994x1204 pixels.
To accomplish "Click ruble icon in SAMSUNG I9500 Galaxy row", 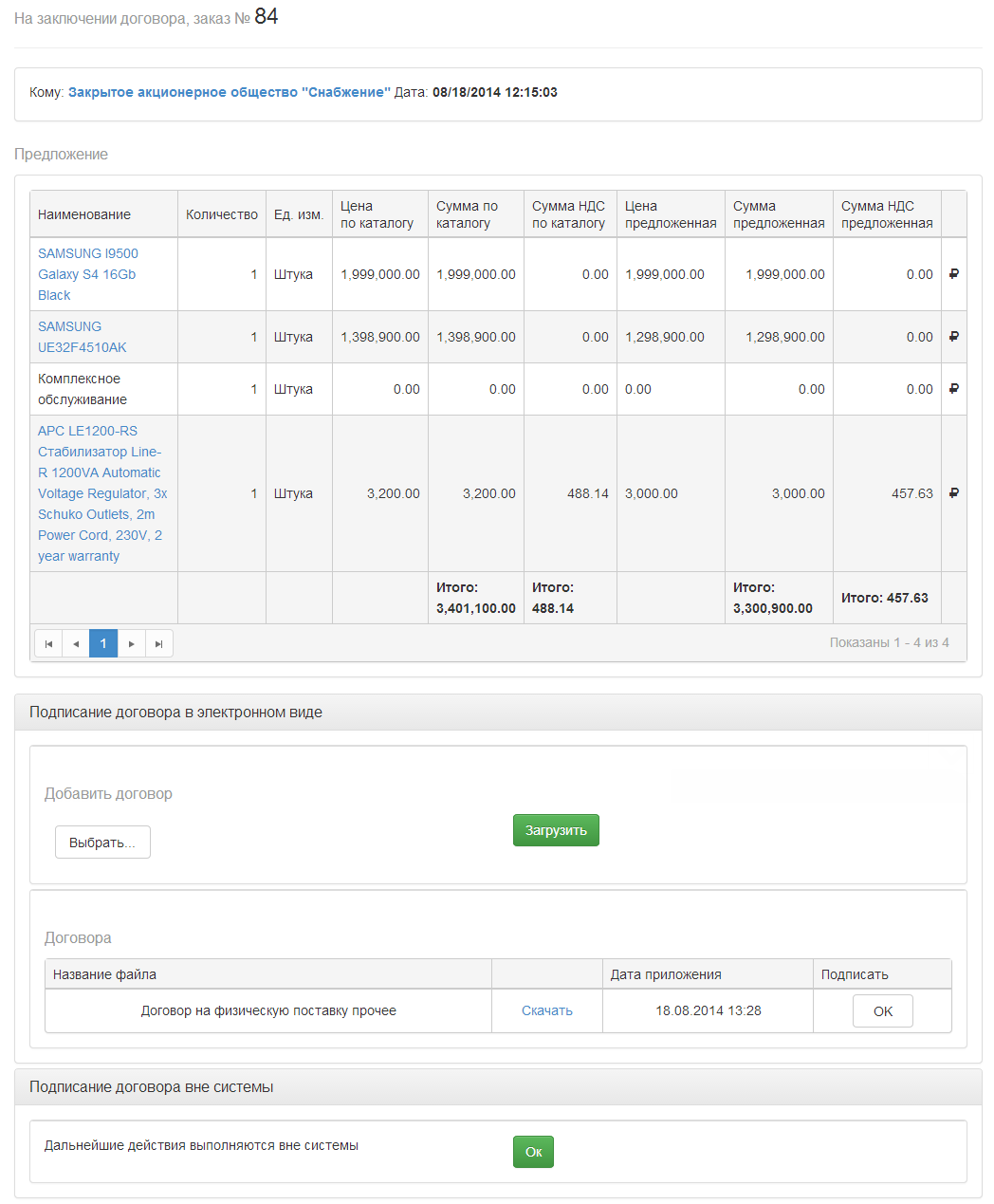I will (x=953, y=274).
